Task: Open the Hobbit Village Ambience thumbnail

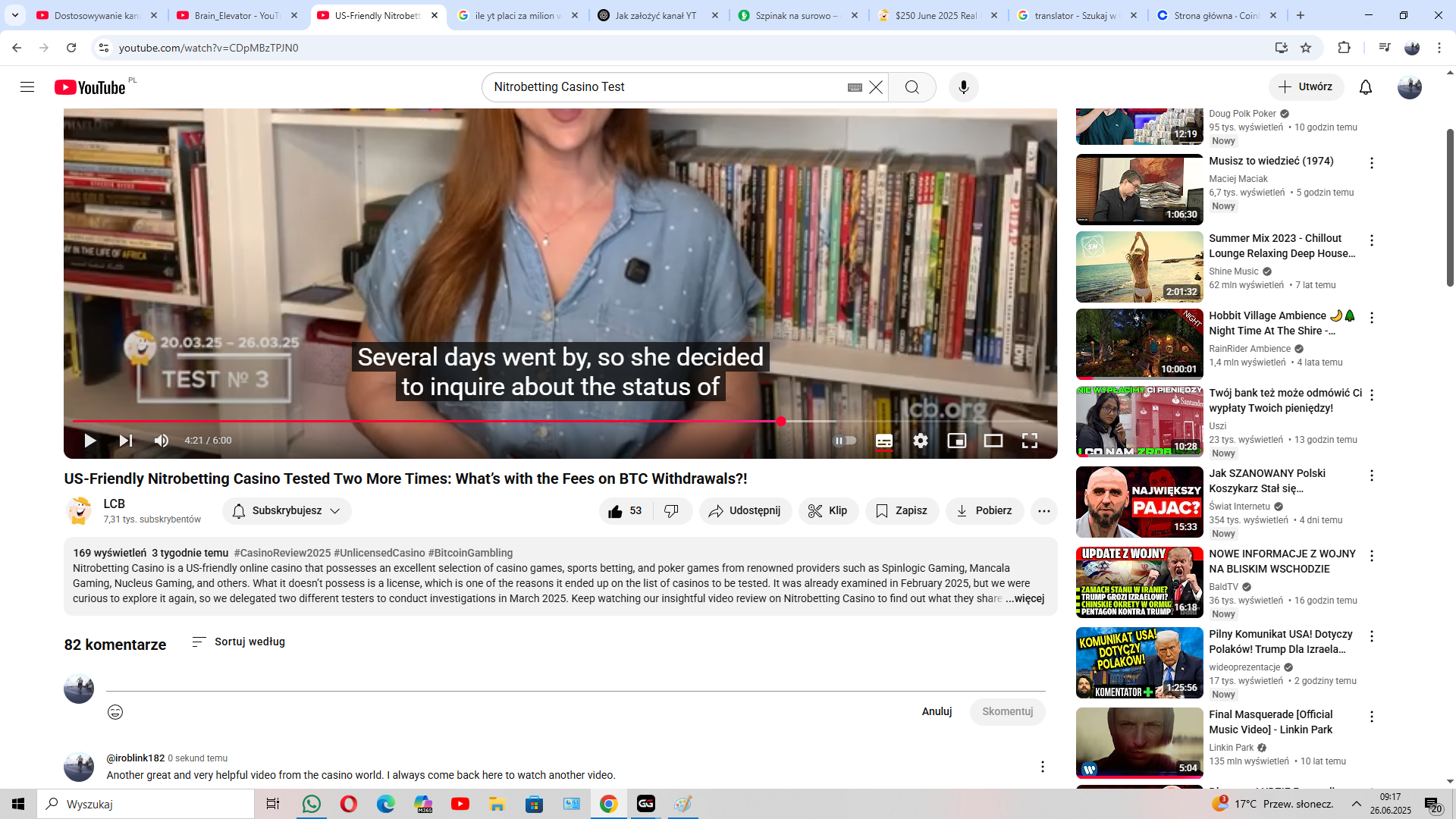Action: pos(1139,344)
